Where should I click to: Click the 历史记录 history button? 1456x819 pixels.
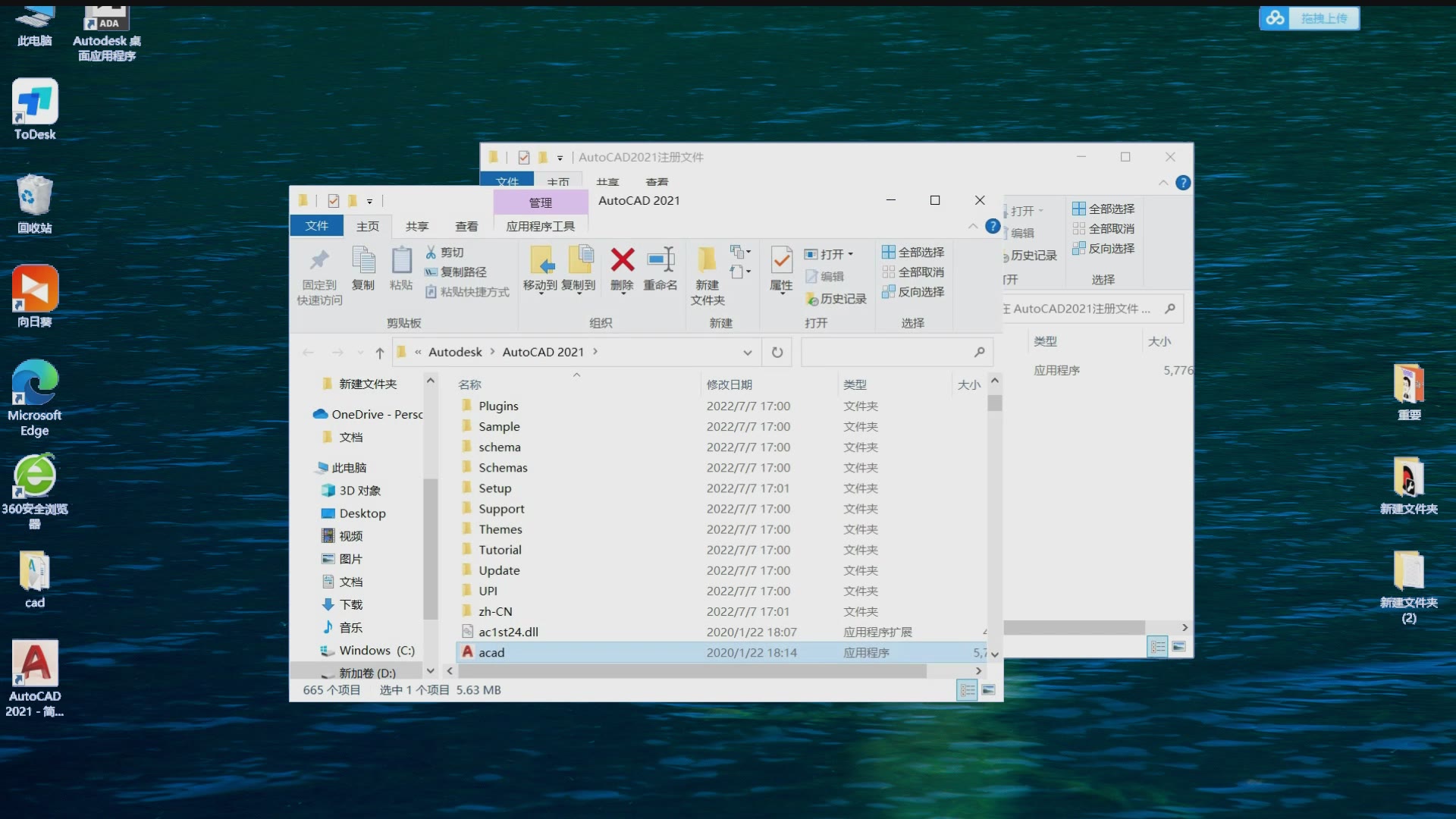[836, 299]
